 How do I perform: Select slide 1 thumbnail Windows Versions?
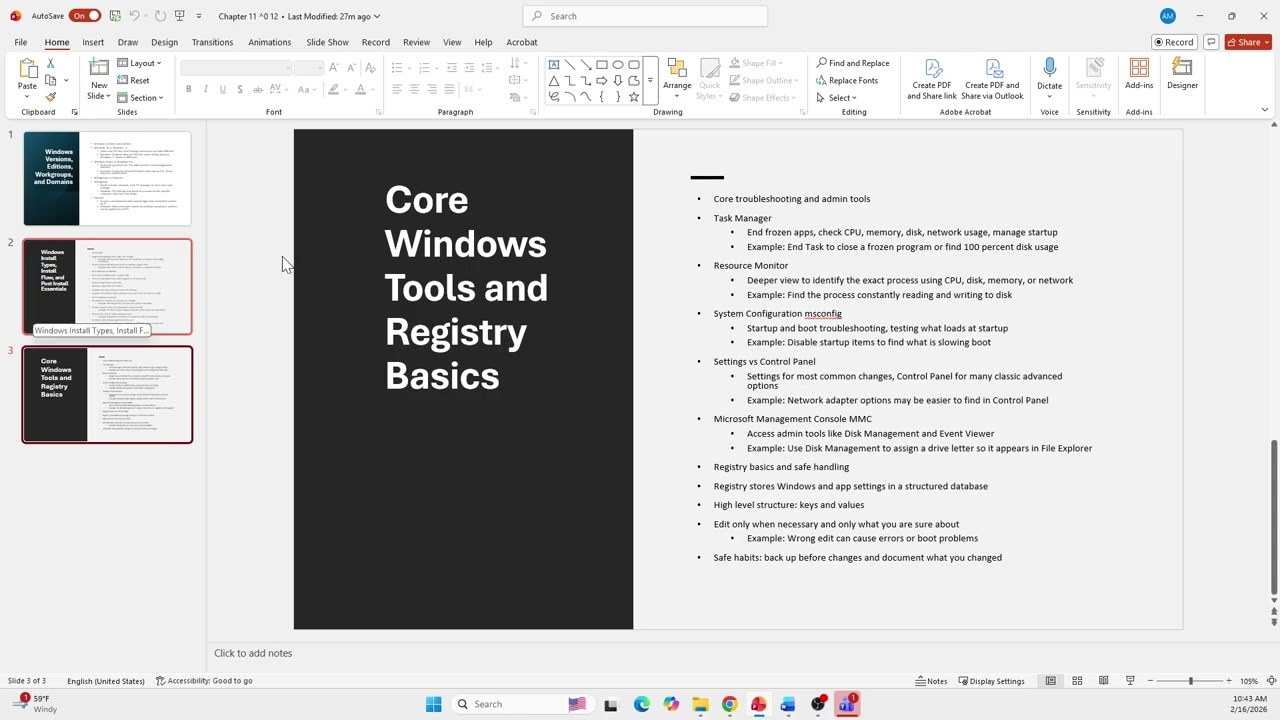107,179
